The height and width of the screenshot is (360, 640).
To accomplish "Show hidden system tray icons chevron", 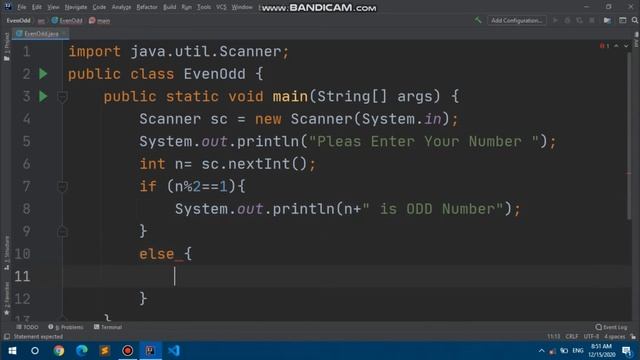I will pos(541,351).
